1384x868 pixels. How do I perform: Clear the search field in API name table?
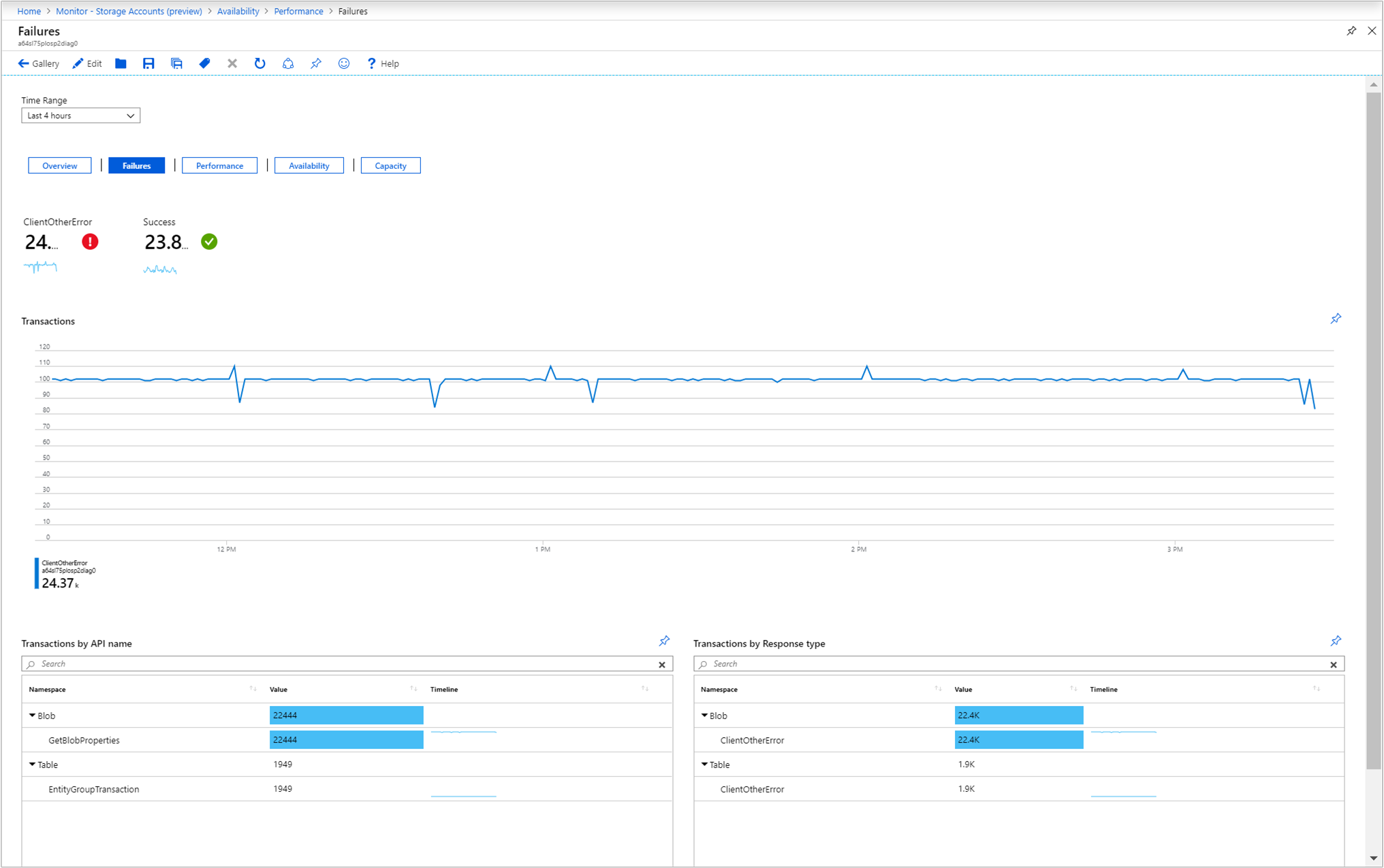click(x=661, y=664)
